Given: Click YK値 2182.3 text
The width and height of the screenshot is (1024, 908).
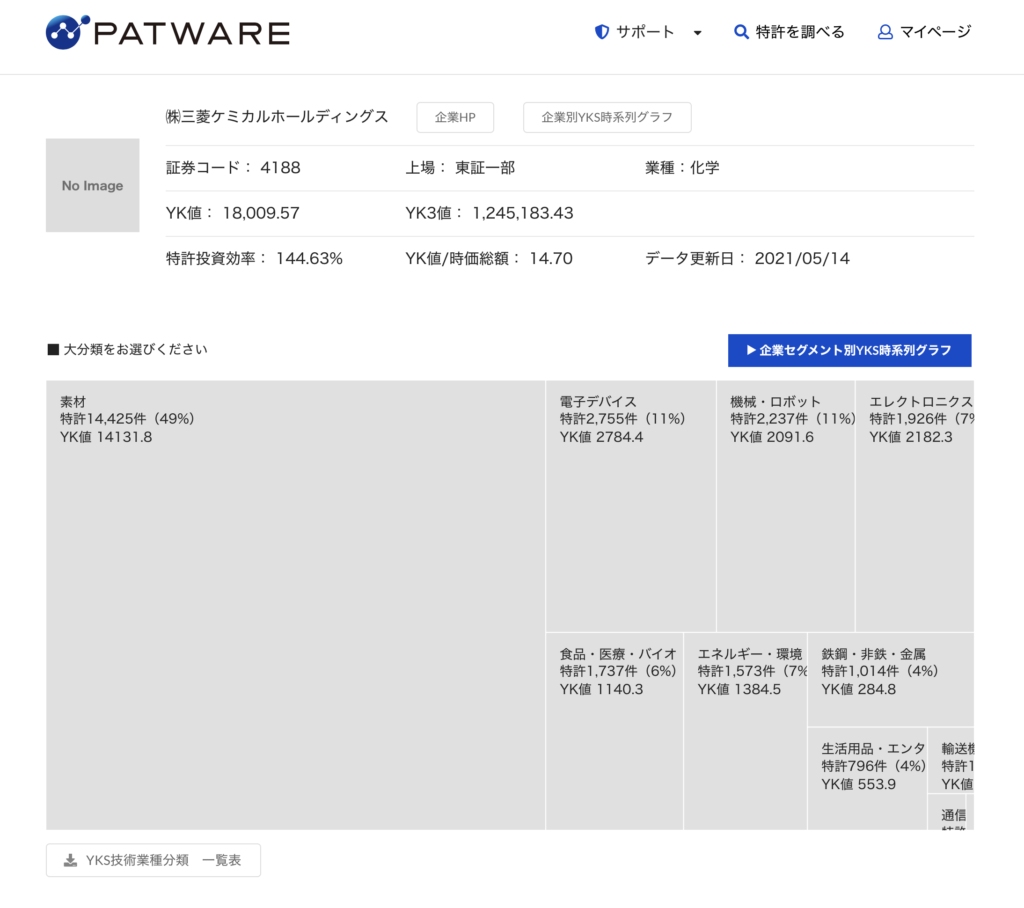Looking at the screenshot, I should [x=910, y=437].
